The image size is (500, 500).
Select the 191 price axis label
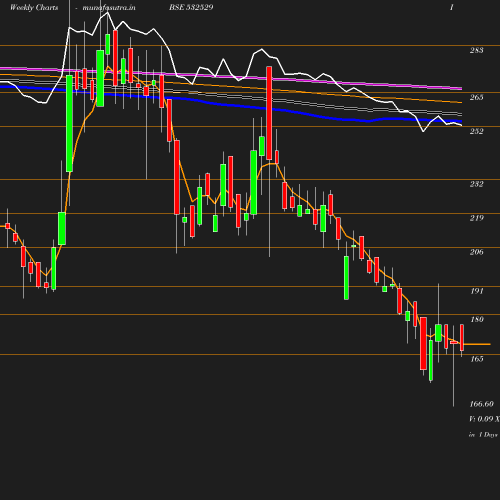click(x=477, y=291)
